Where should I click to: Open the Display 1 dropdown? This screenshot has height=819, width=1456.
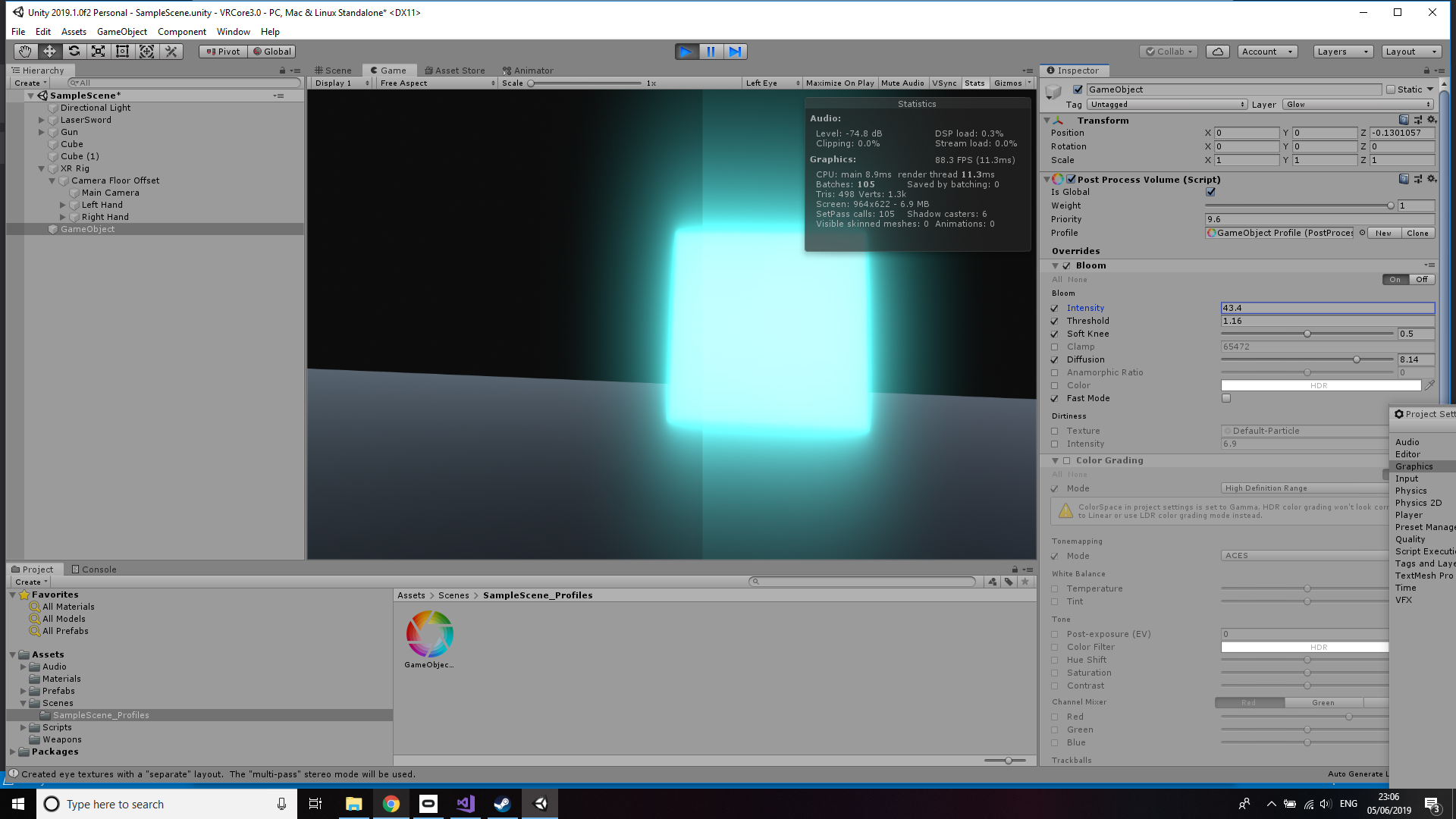pos(341,83)
